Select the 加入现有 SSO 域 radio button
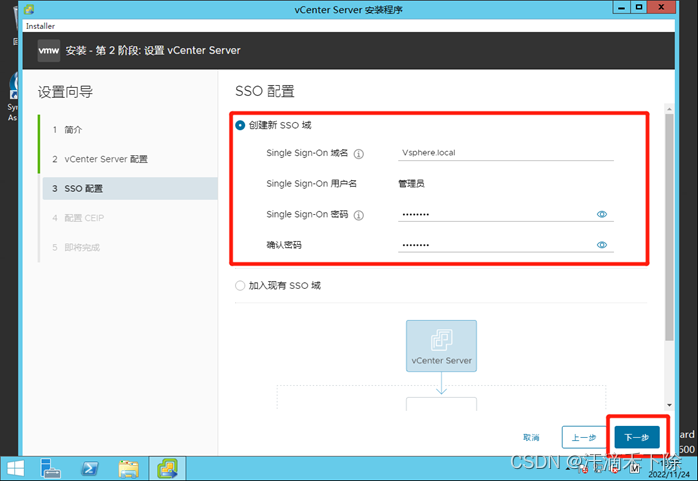Image resolution: width=698 pixels, height=481 pixels. coord(240,285)
